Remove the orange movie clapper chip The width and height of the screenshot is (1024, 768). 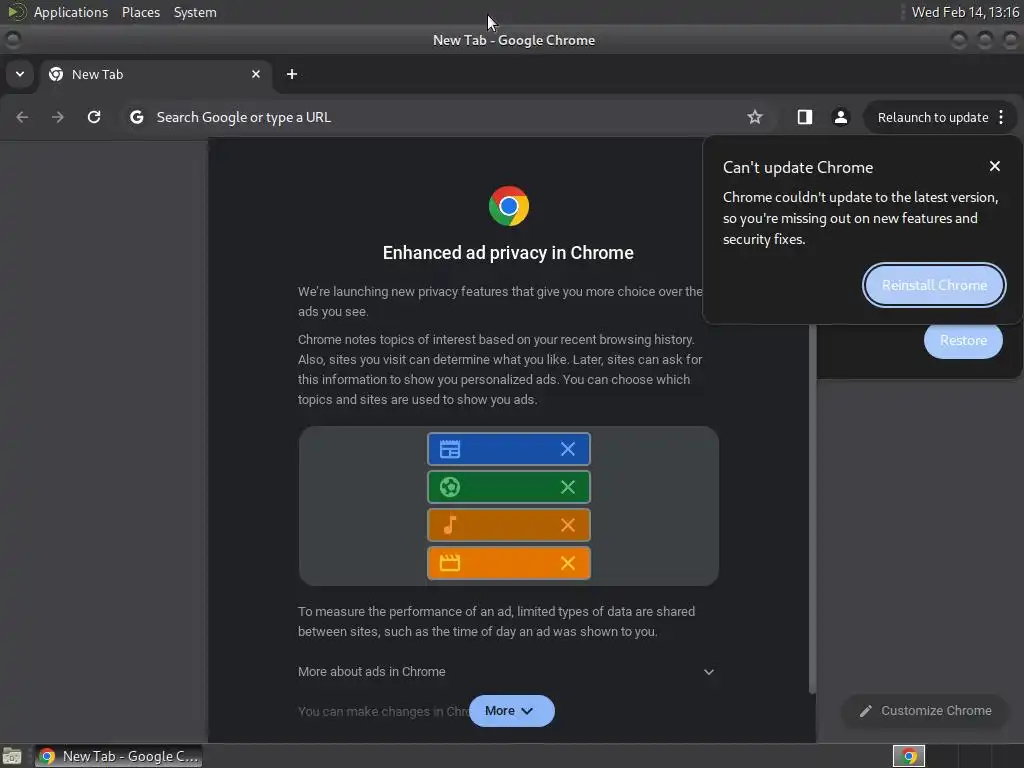coord(568,563)
